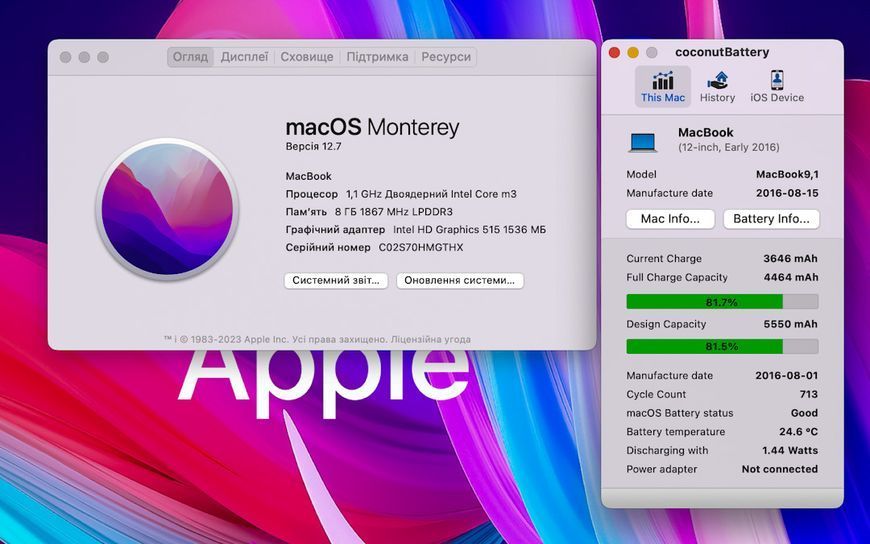The height and width of the screenshot is (544, 870).
Task: Open the Сховище tab
Action: tap(307, 57)
